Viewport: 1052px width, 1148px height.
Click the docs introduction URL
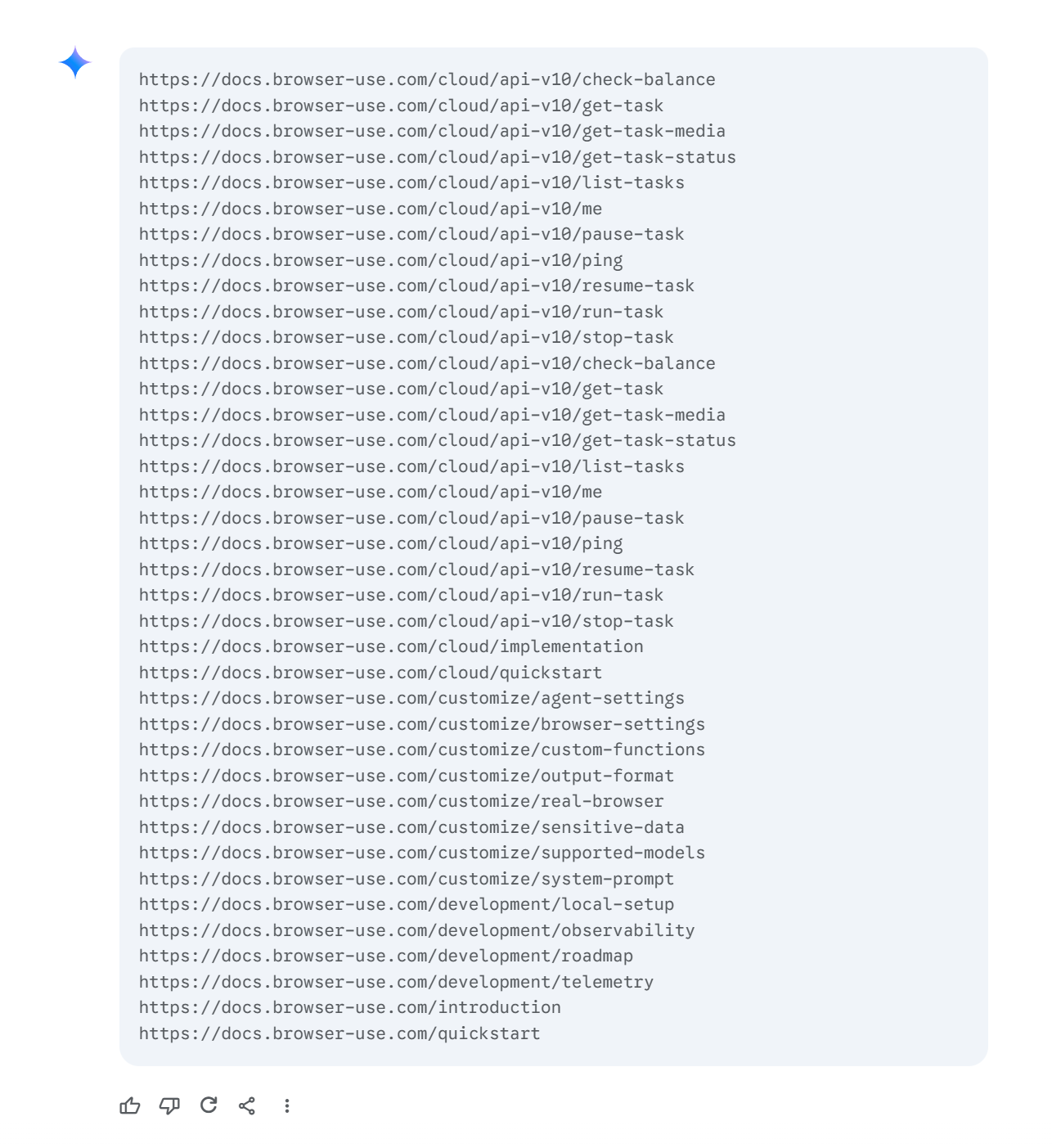[x=350, y=1008]
